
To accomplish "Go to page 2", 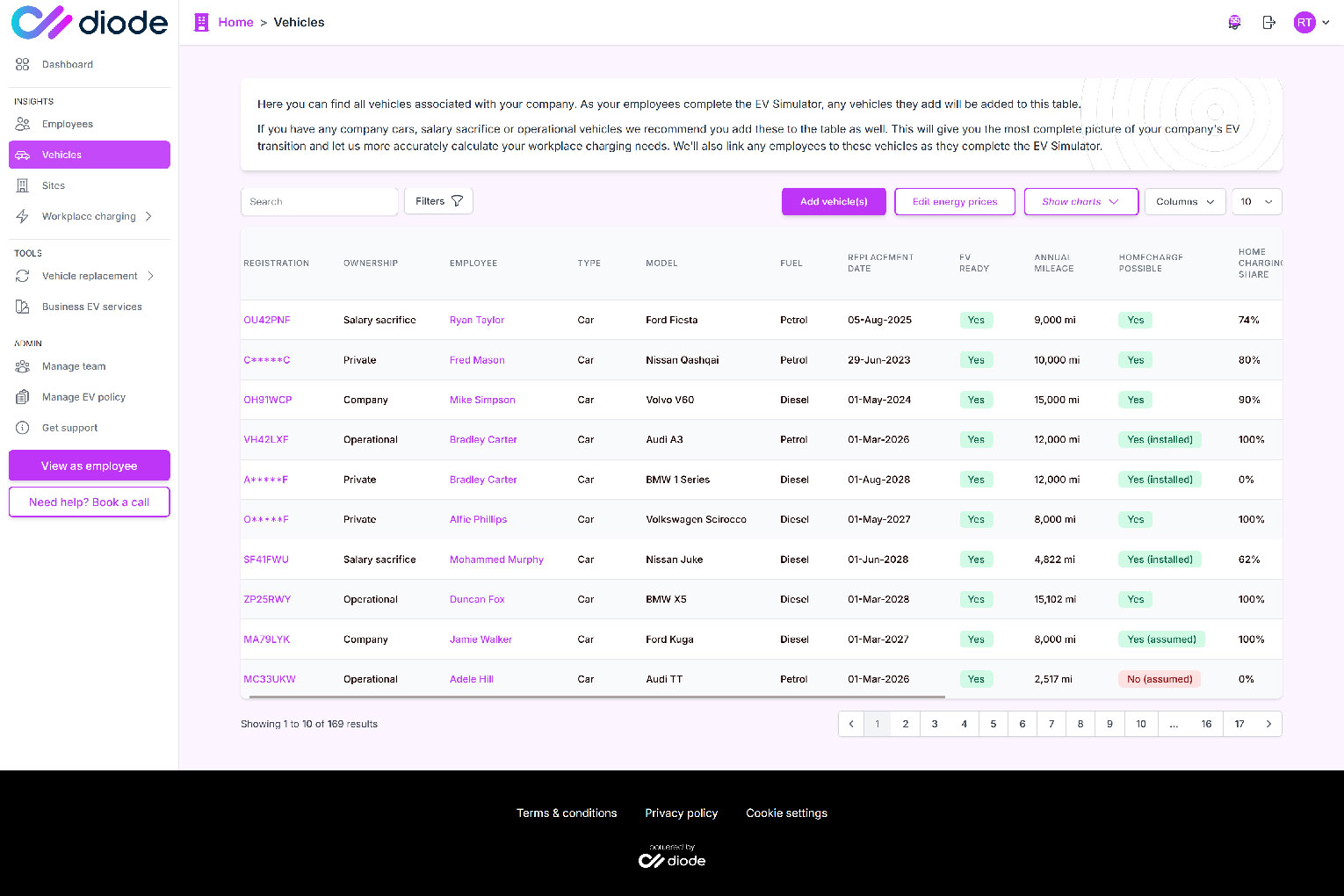I will point(906,724).
